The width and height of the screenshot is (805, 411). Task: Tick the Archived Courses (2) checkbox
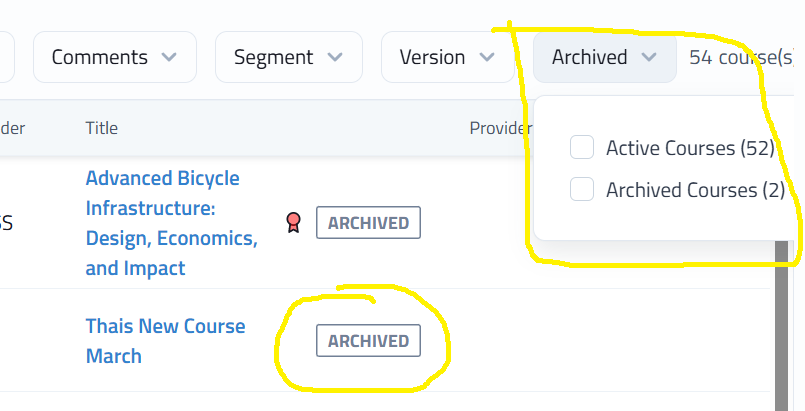(582, 189)
